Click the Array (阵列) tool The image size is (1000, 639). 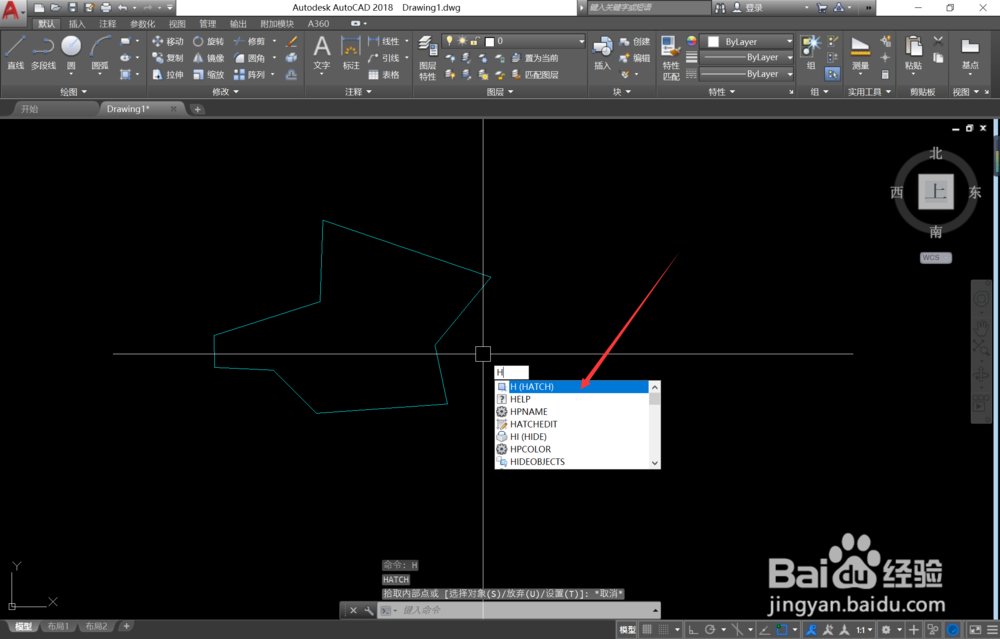pos(249,75)
